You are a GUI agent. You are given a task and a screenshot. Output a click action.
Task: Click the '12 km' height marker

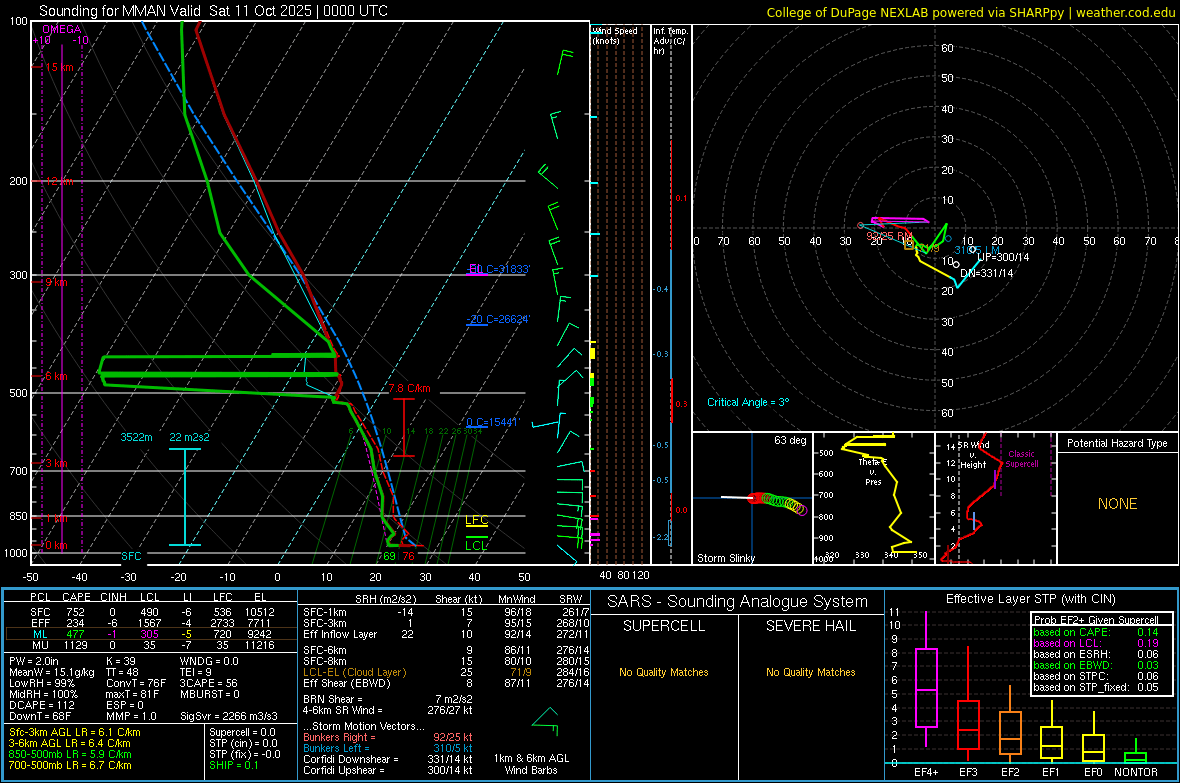point(59,181)
